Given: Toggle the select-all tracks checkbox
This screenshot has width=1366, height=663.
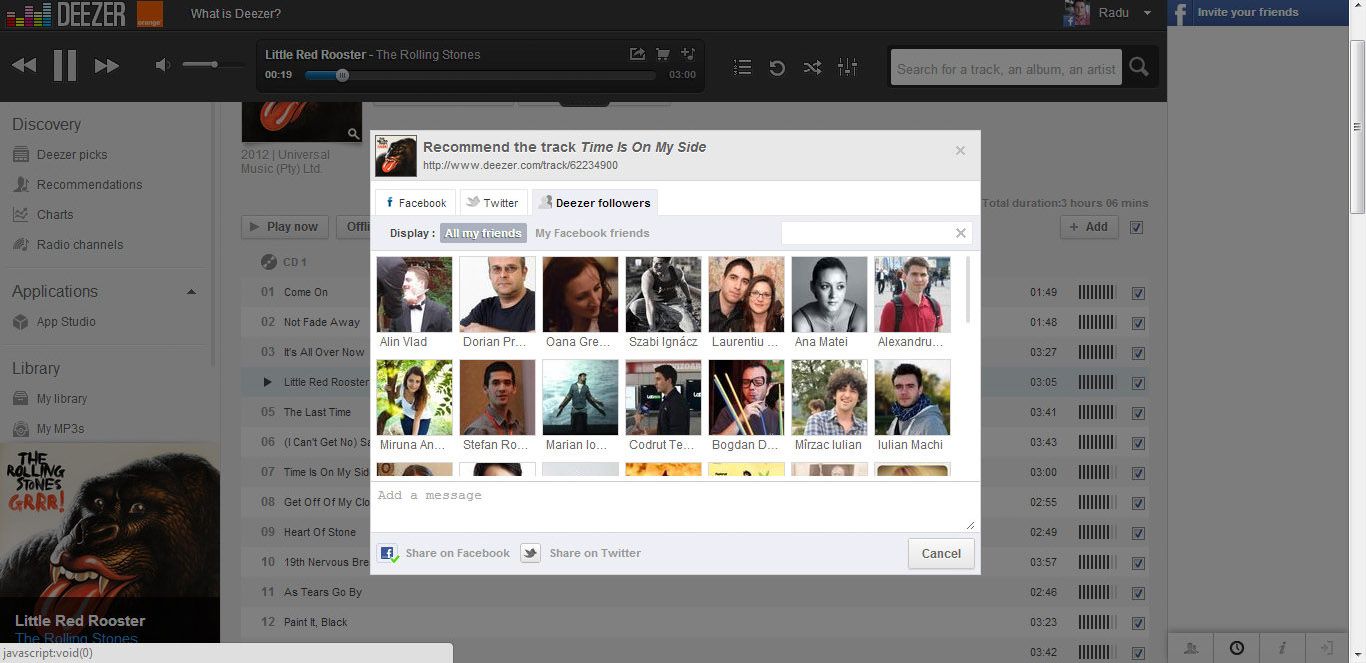Looking at the screenshot, I should (1136, 227).
